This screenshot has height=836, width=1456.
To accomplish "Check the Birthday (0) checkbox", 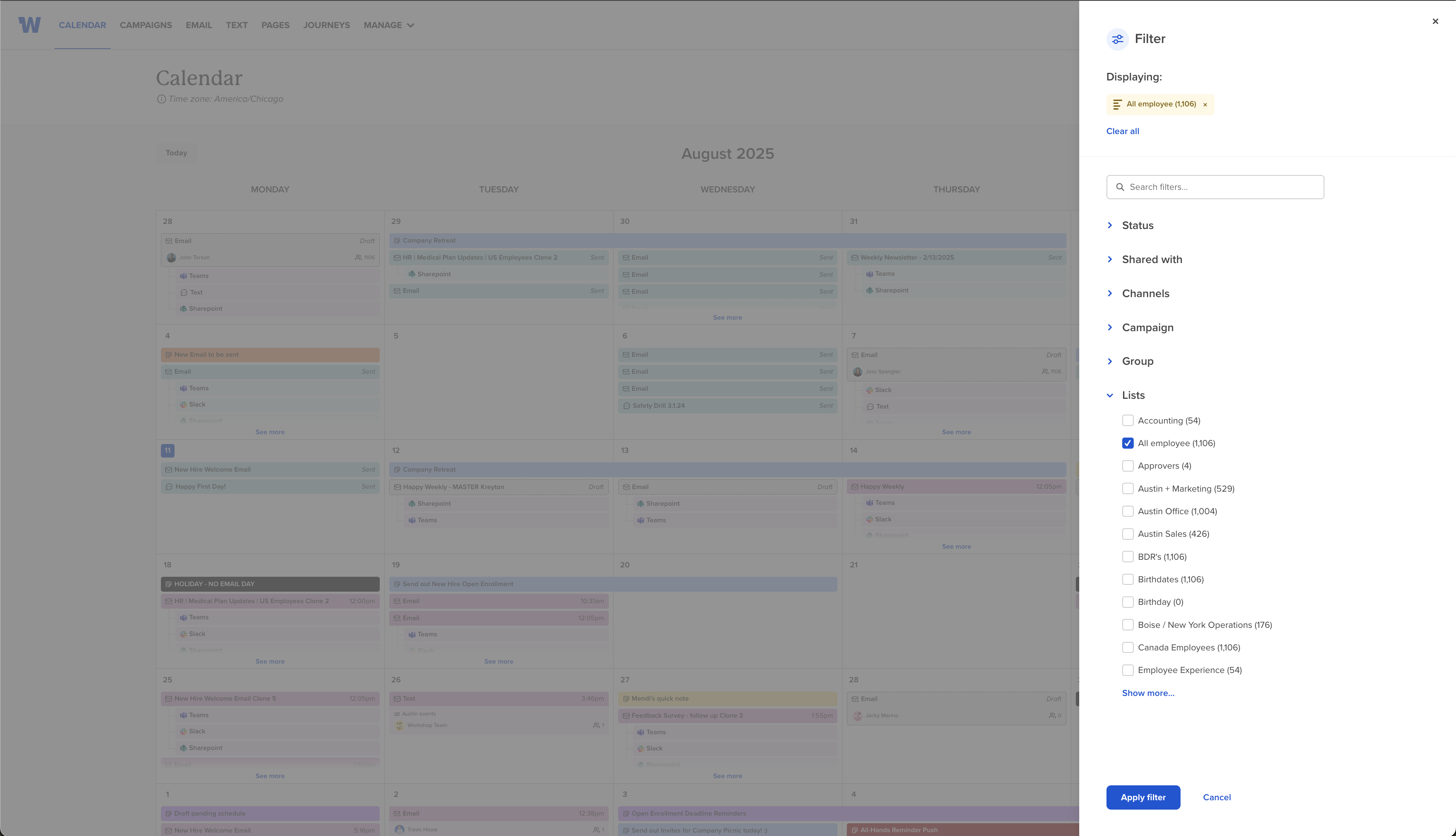I will click(x=1128, y=602).
